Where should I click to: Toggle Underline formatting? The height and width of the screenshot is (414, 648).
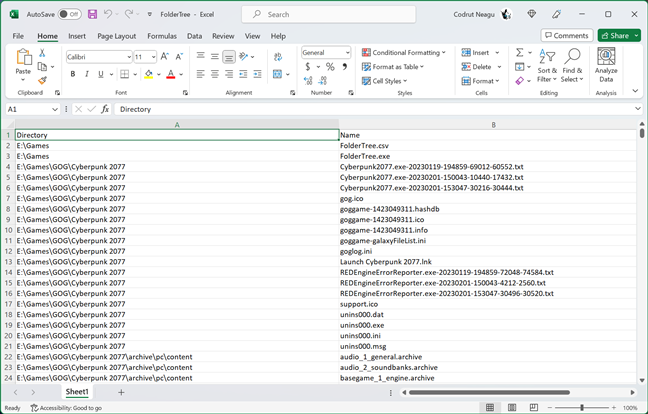pos(101,74)
